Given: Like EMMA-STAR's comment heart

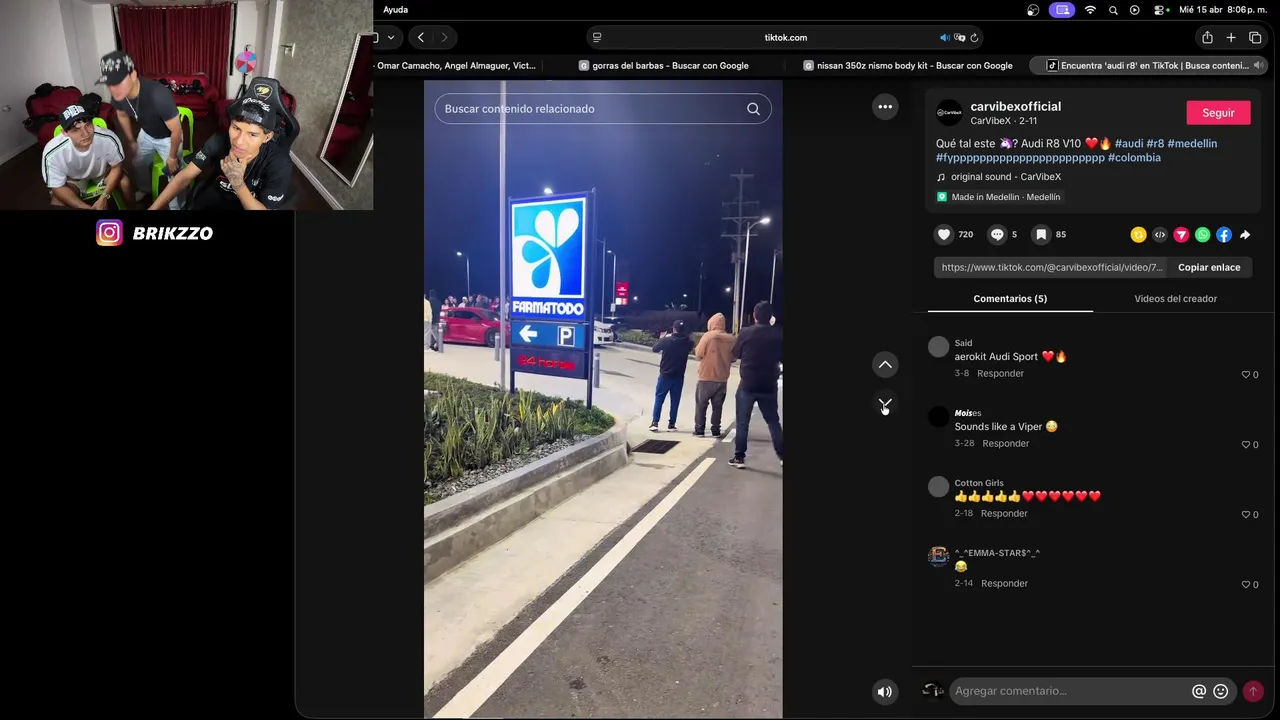Looking at the screenshot, I should click(1246, 584).
